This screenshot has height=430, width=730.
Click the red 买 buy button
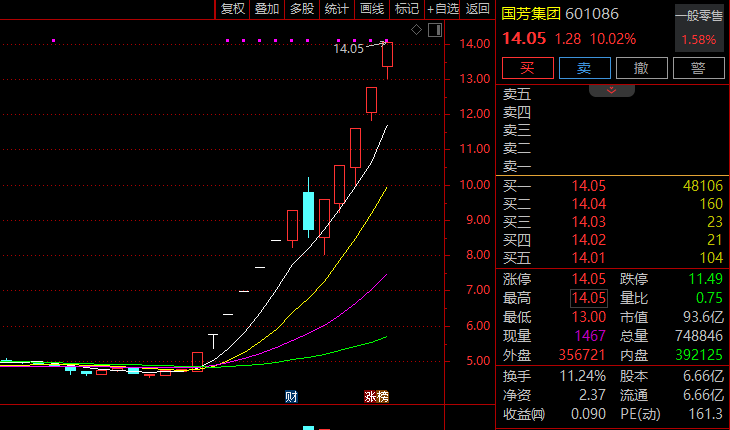[x=527, y=68]
